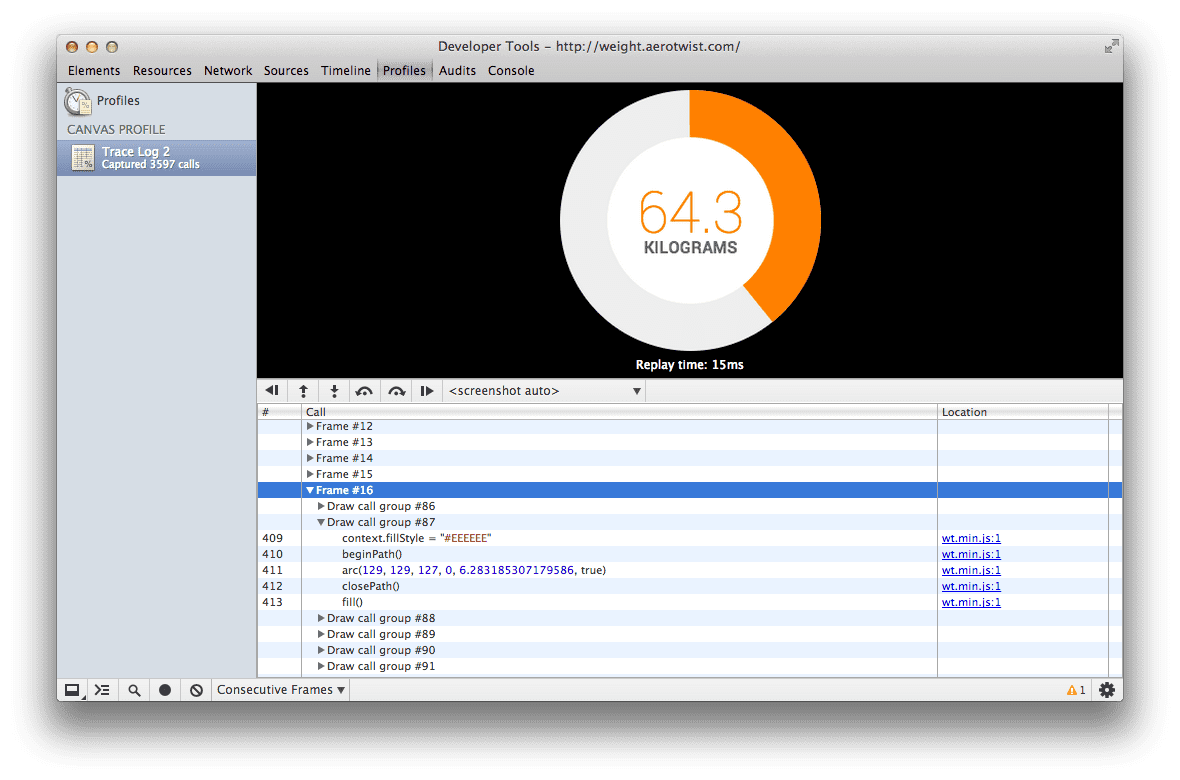Switch to the Network tab
1180x780 pixels.
[x=227, y=70]
